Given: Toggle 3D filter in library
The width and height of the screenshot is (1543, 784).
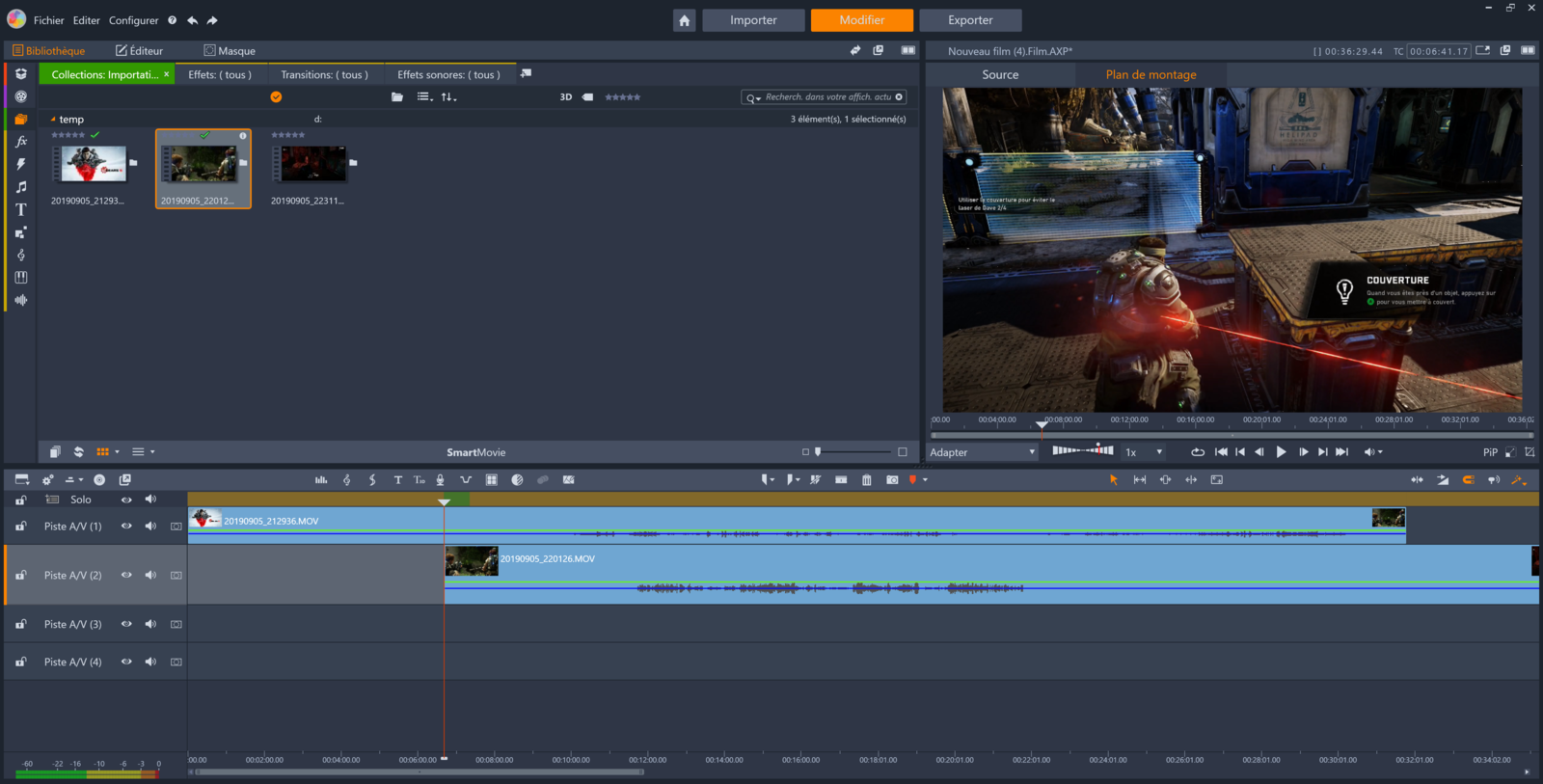Looking at the screenshot, I should pos(566,96).
